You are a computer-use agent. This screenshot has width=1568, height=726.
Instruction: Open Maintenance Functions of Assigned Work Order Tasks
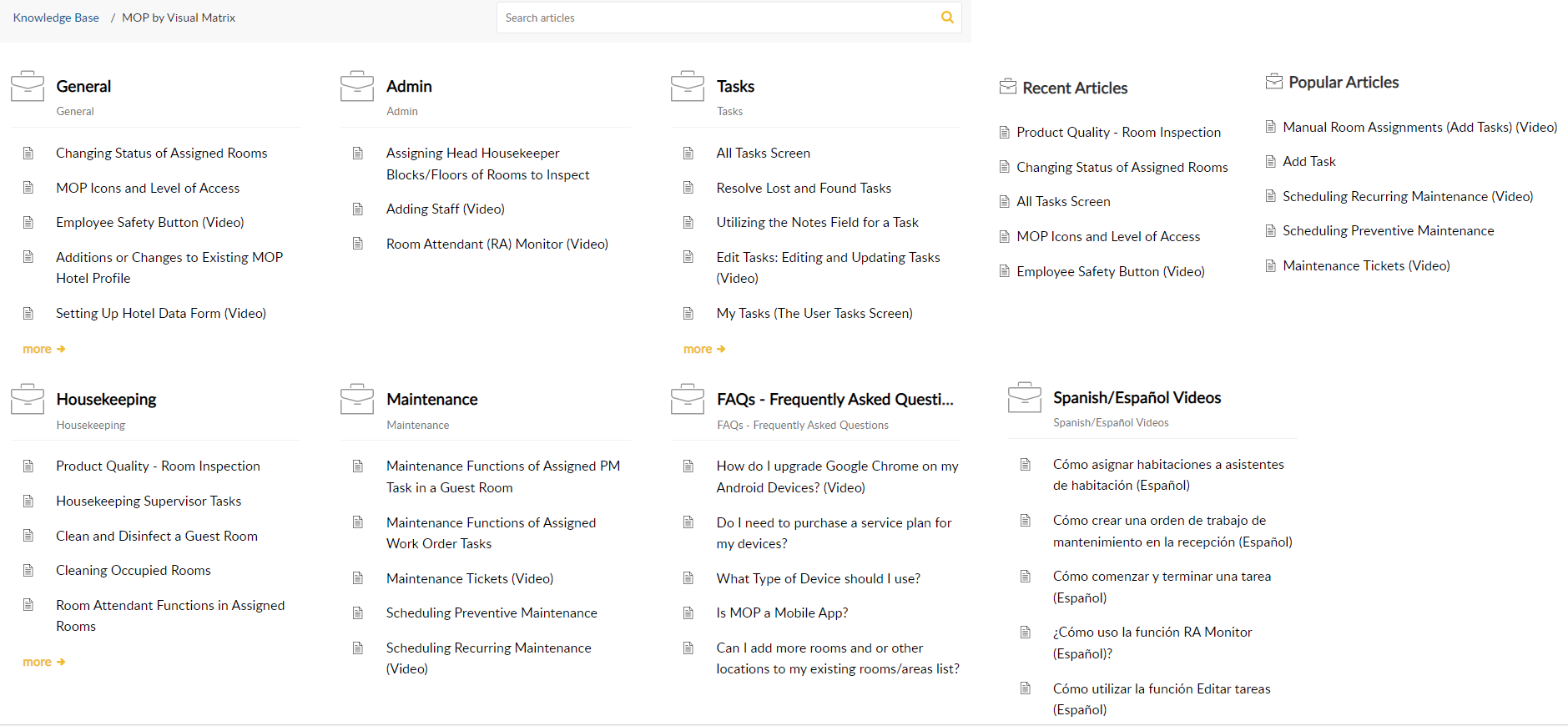(x=492, y=532)
